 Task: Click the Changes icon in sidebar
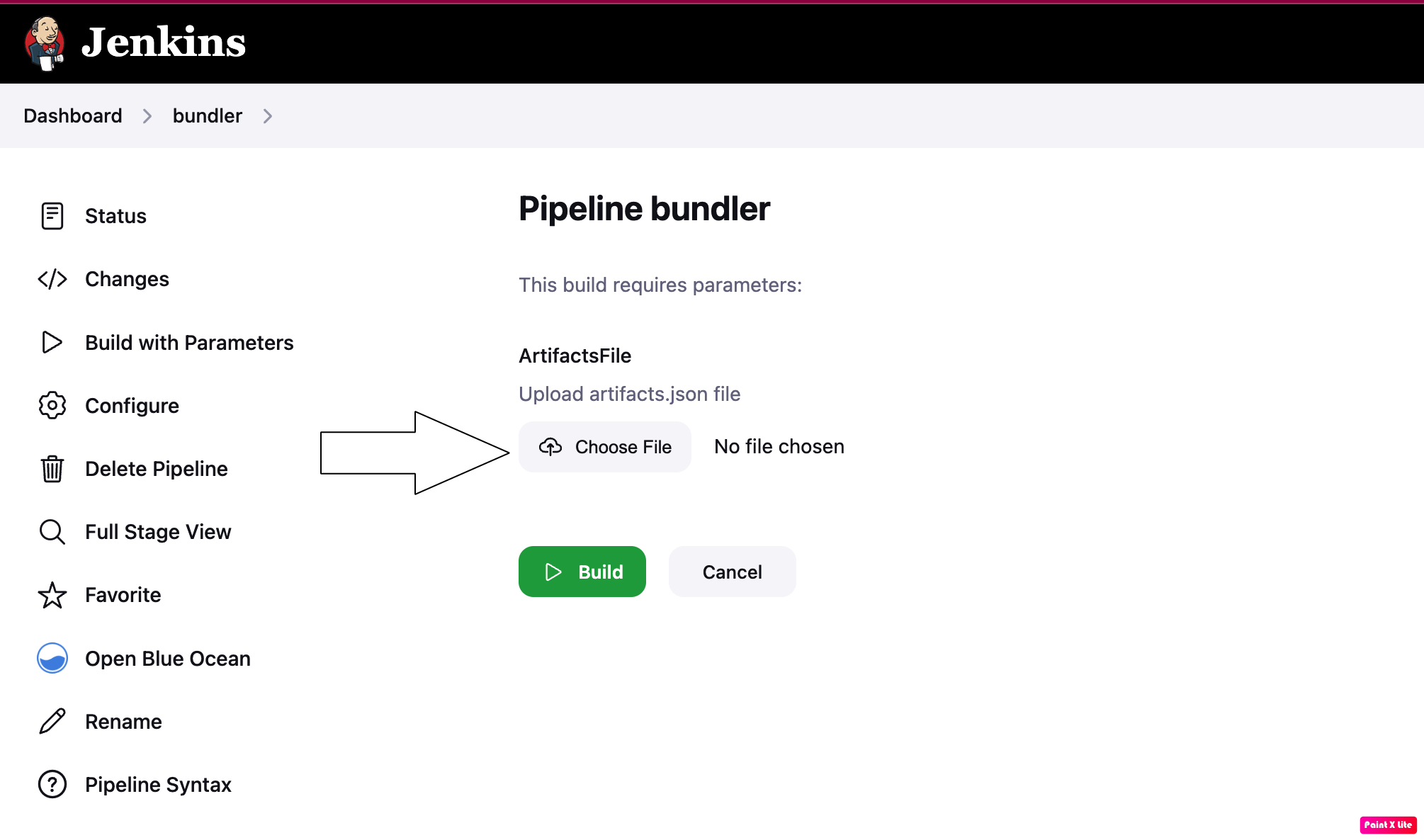tap(54, 279)
